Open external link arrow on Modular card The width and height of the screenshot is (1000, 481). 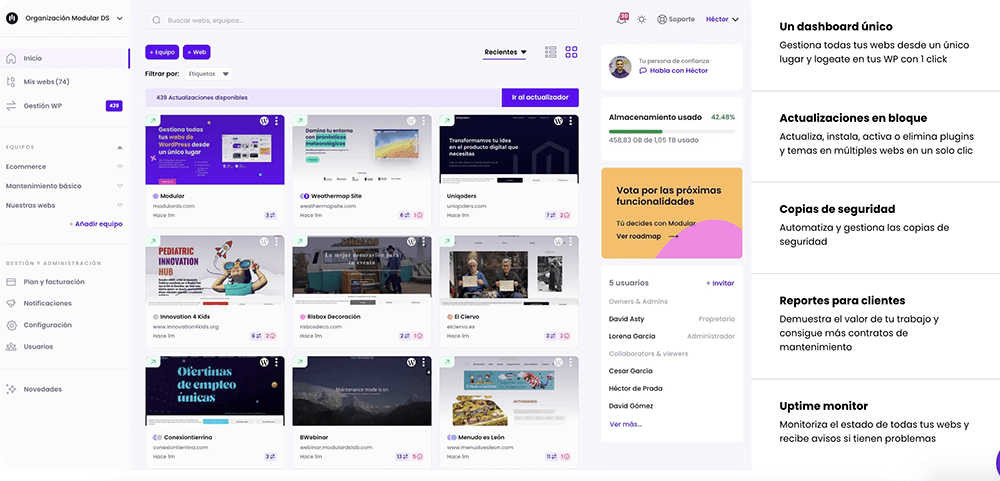coord(152,120)
